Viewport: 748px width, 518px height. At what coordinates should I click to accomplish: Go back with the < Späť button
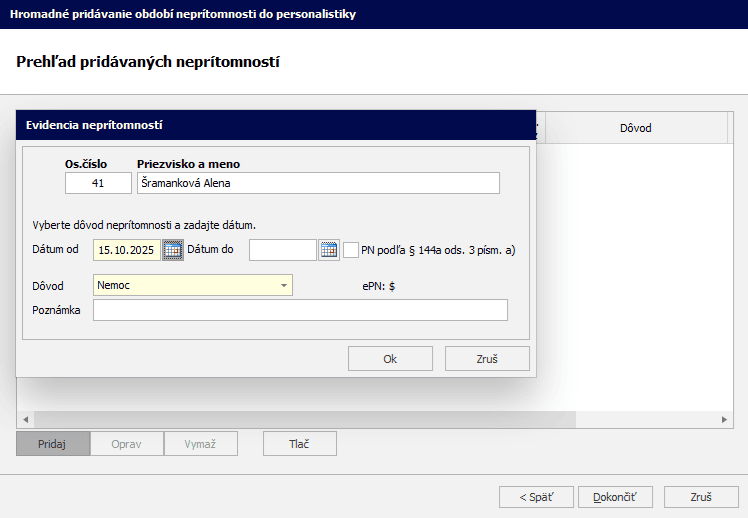pyautogui.click(x=536, y=496)
